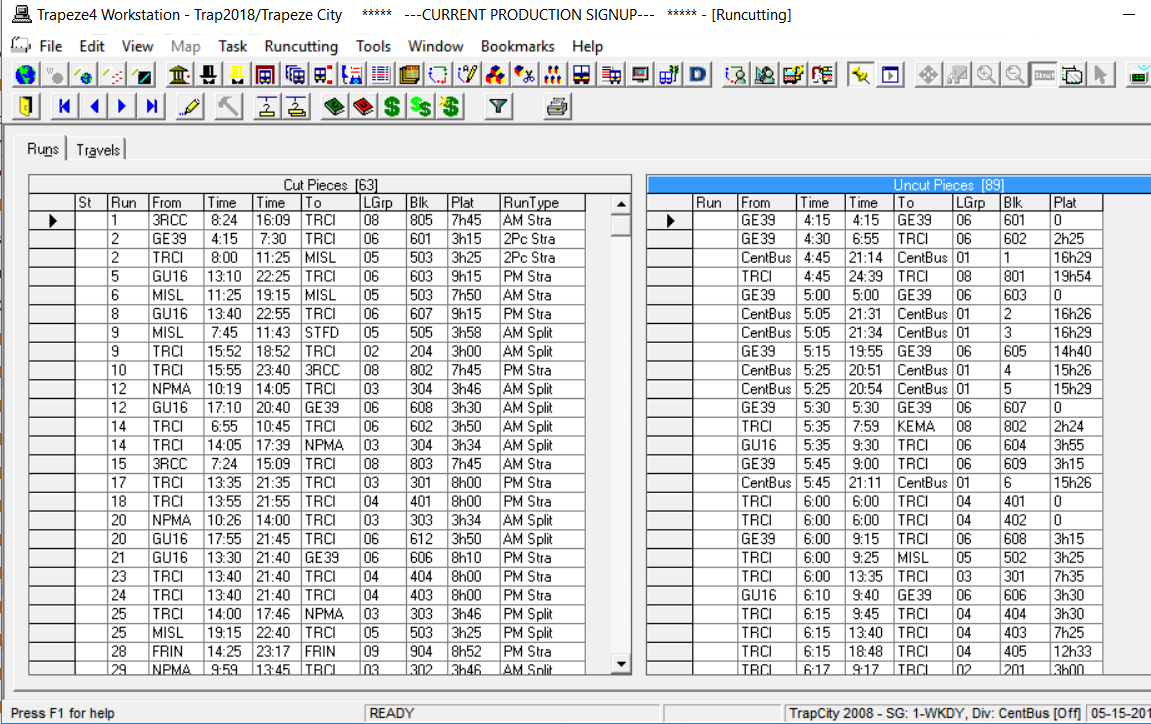Image resolution: width=1151 pixels, height=724 pixels.
Task: Click the scissors cut icon in the toolbar
Action: 525,74
